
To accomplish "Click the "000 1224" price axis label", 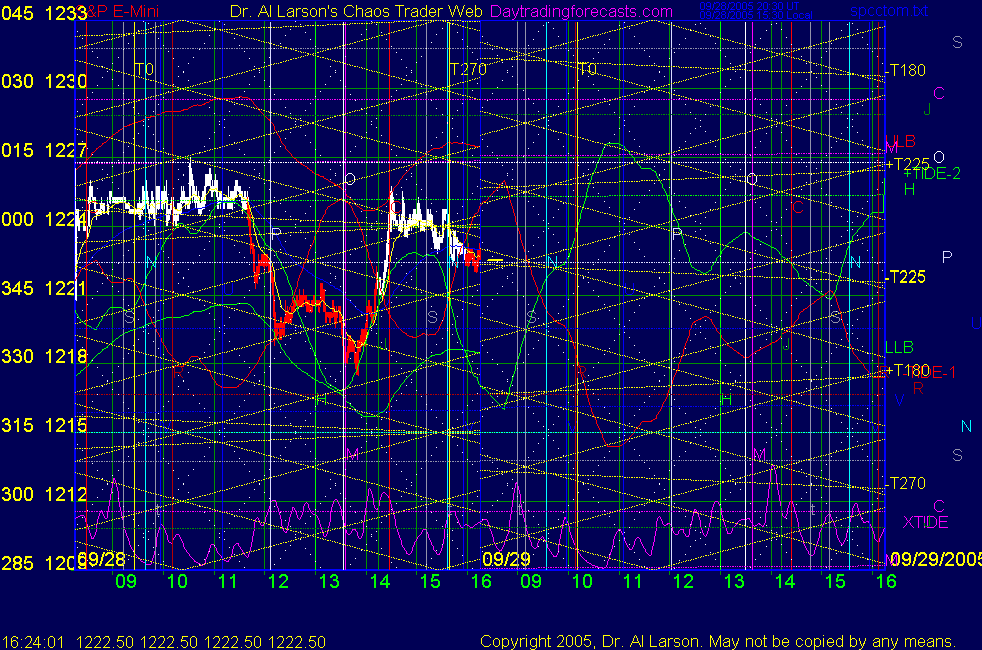I will (x=44, y=219).
